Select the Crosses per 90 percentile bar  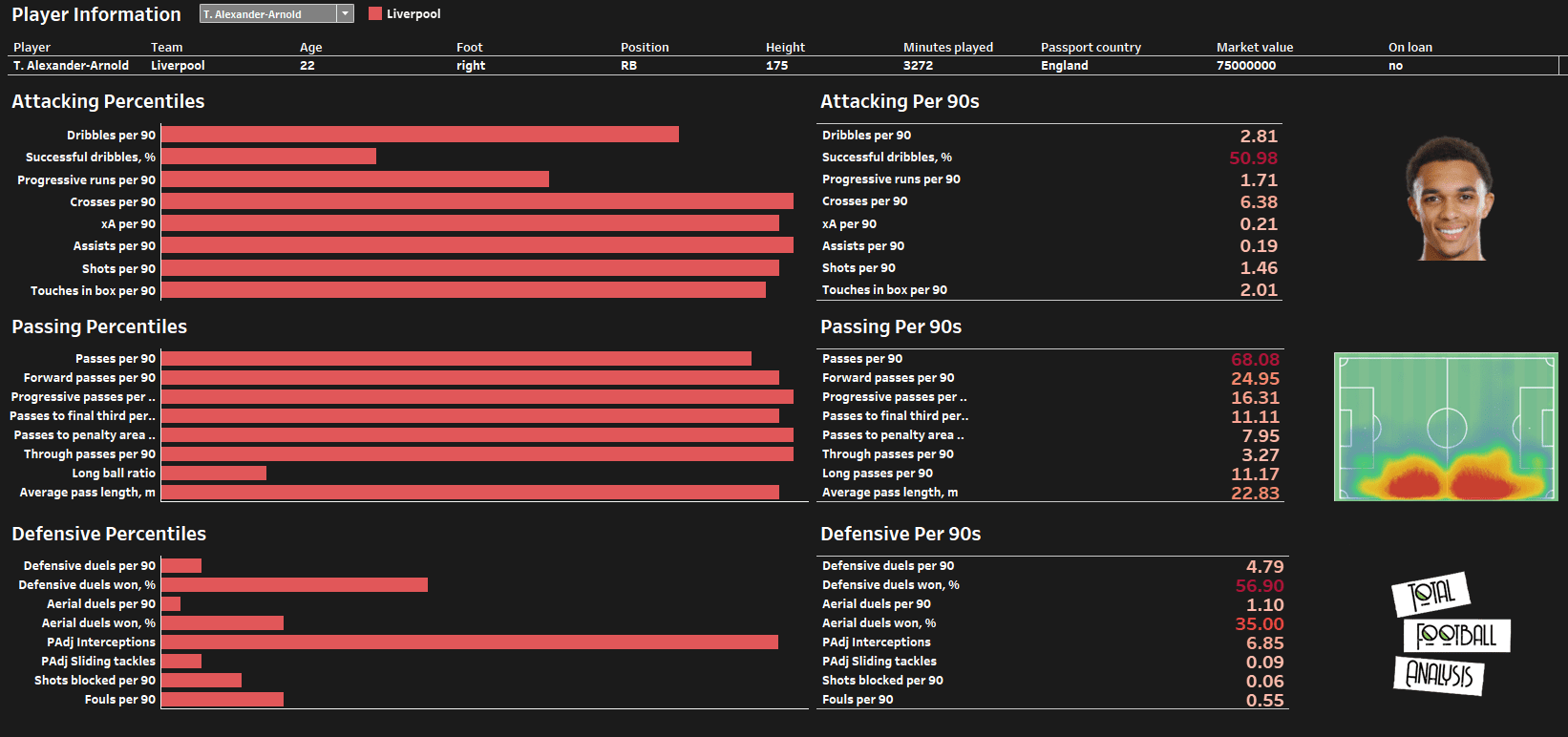click(477, 201)
